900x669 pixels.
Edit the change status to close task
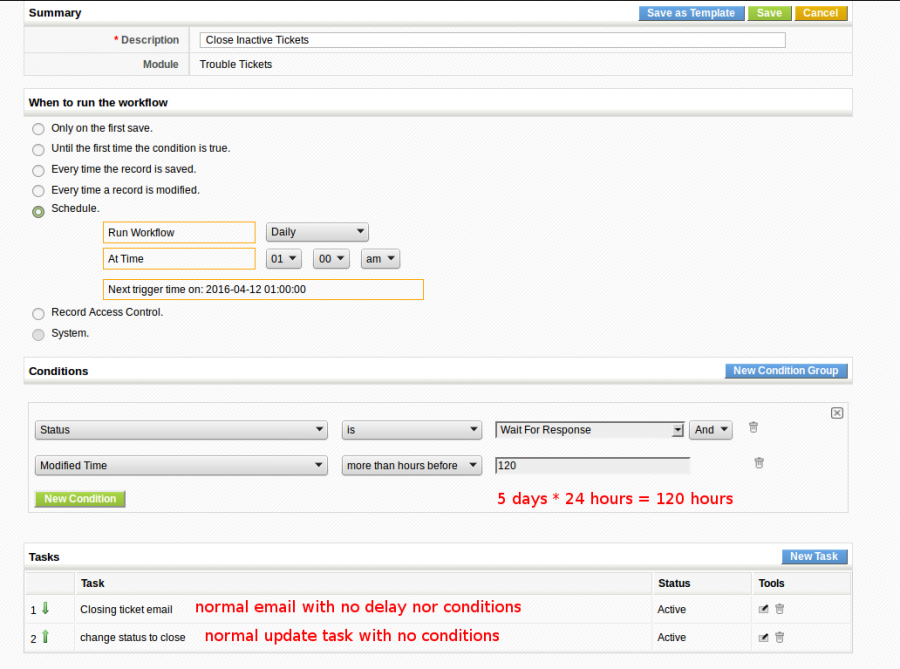[764, 637]
